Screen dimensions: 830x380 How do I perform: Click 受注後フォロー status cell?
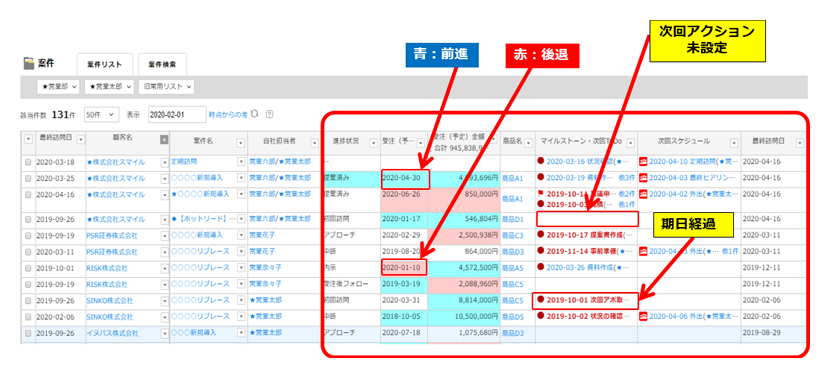pyautogui.click(x=351, y=284)
